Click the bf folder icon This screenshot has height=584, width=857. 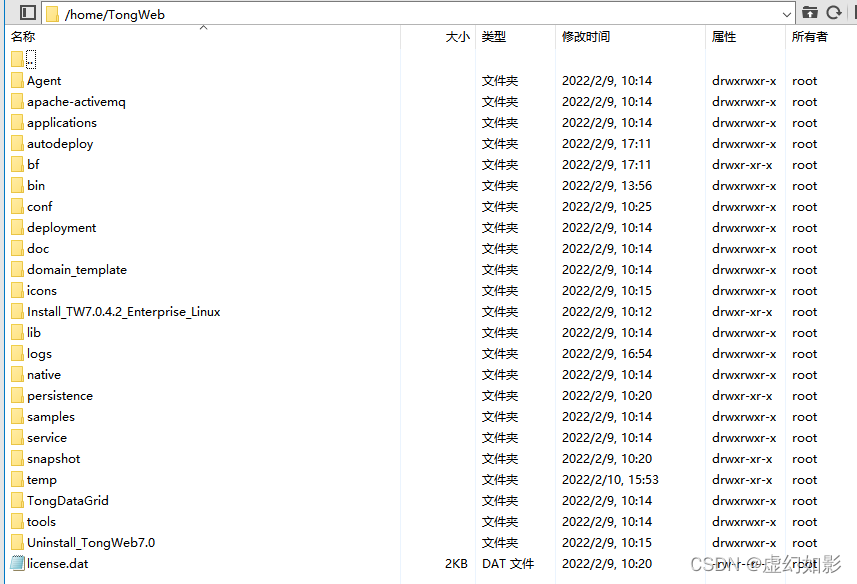click(x=17, y=164)
